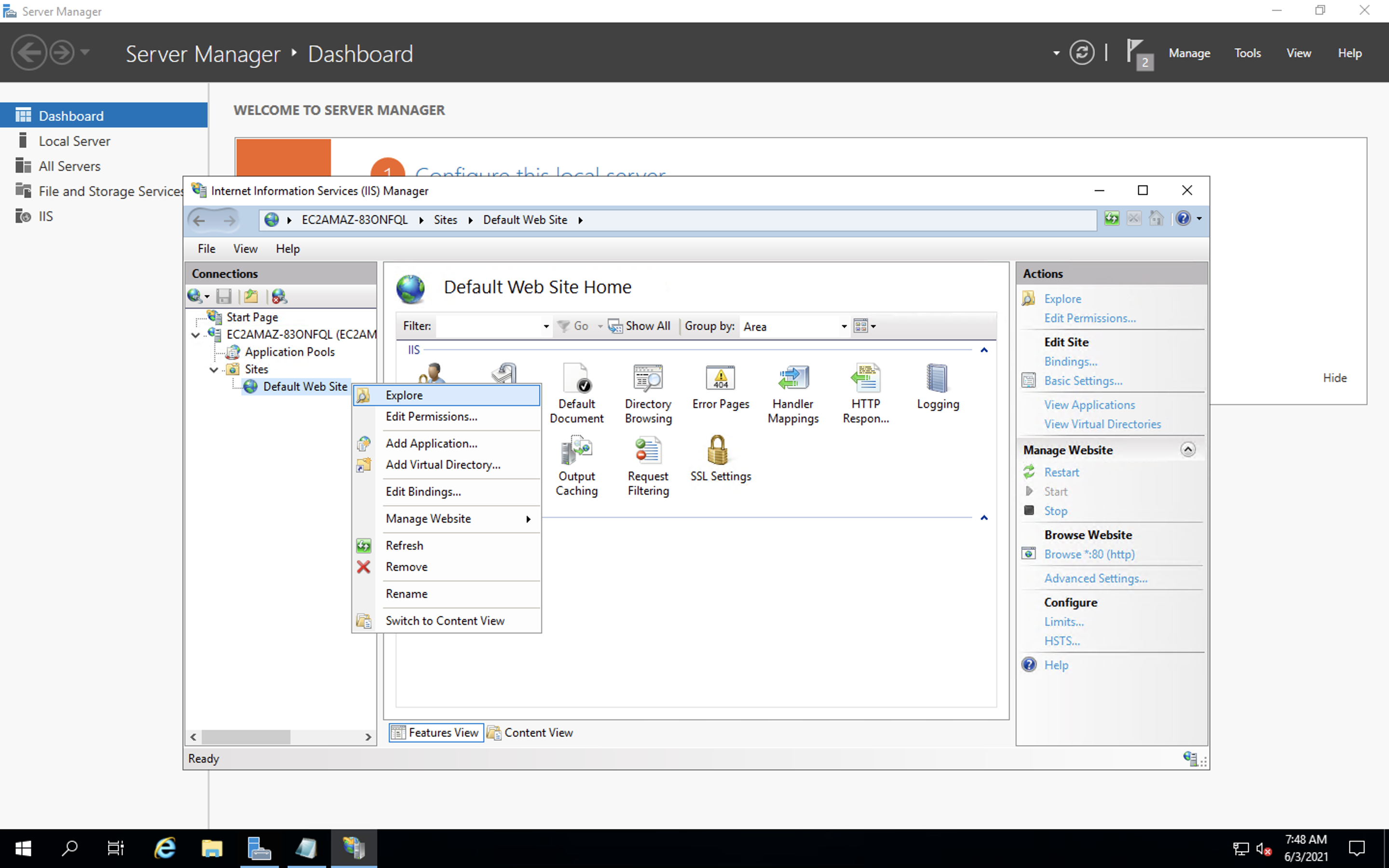1389x868 pixels.
Task: Open Advanced Settings in Actions pane
Action: click(1096, 579)
